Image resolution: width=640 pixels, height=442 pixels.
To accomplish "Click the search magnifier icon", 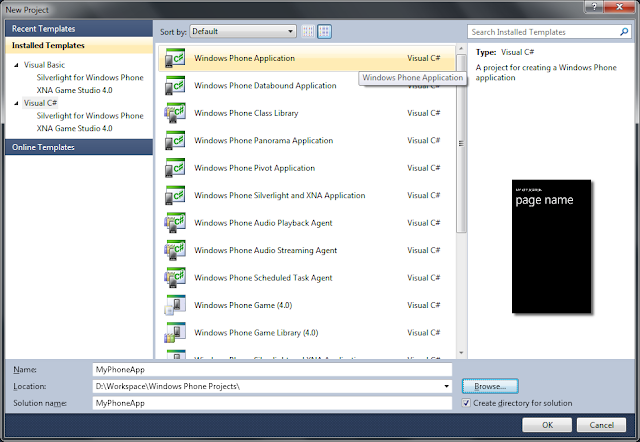I will tap(624, 32).
